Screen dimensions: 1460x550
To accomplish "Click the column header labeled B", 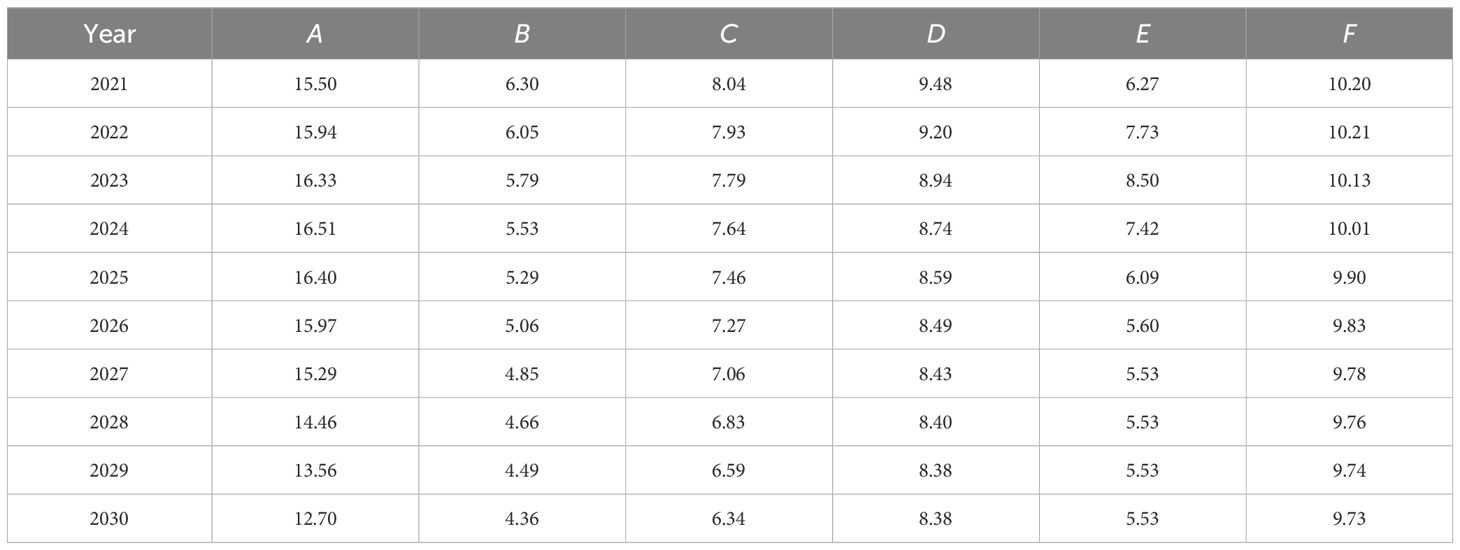I will 522,34.
